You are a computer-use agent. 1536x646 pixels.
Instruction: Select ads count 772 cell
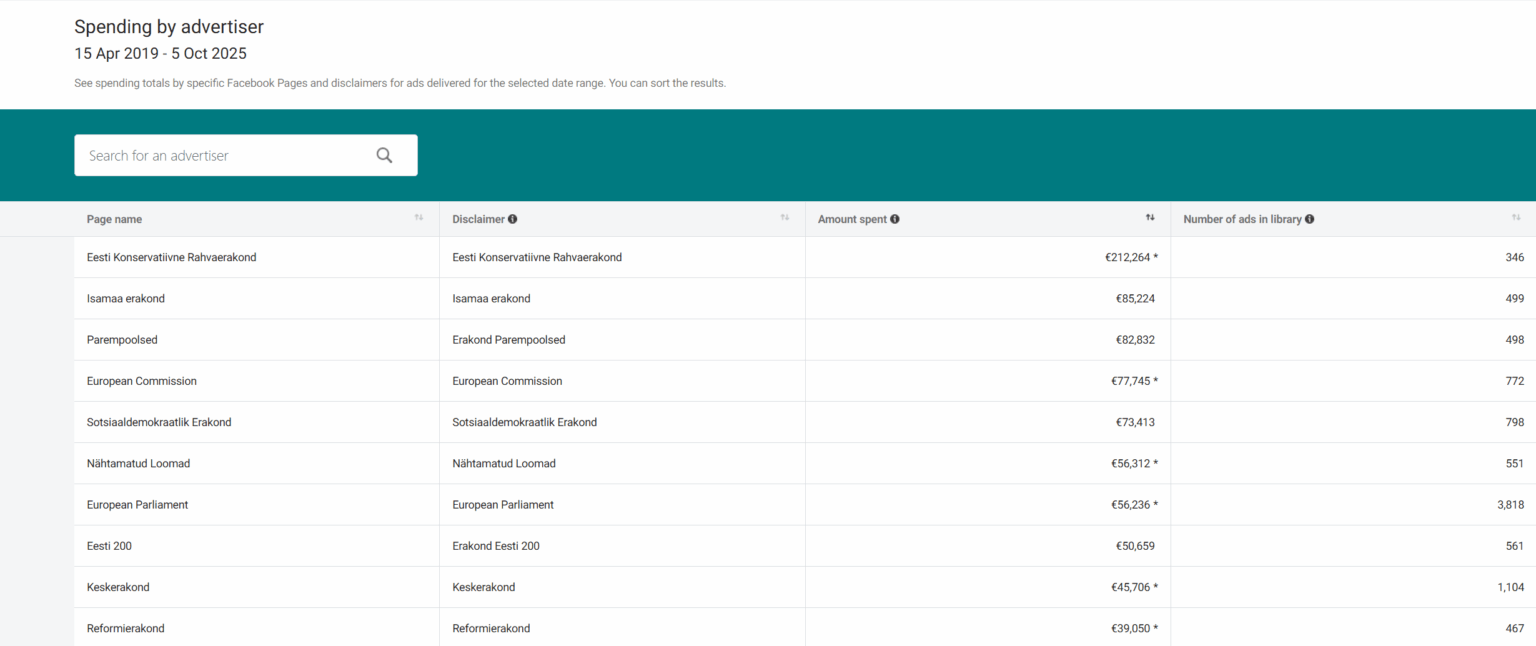pos(1353,381)
